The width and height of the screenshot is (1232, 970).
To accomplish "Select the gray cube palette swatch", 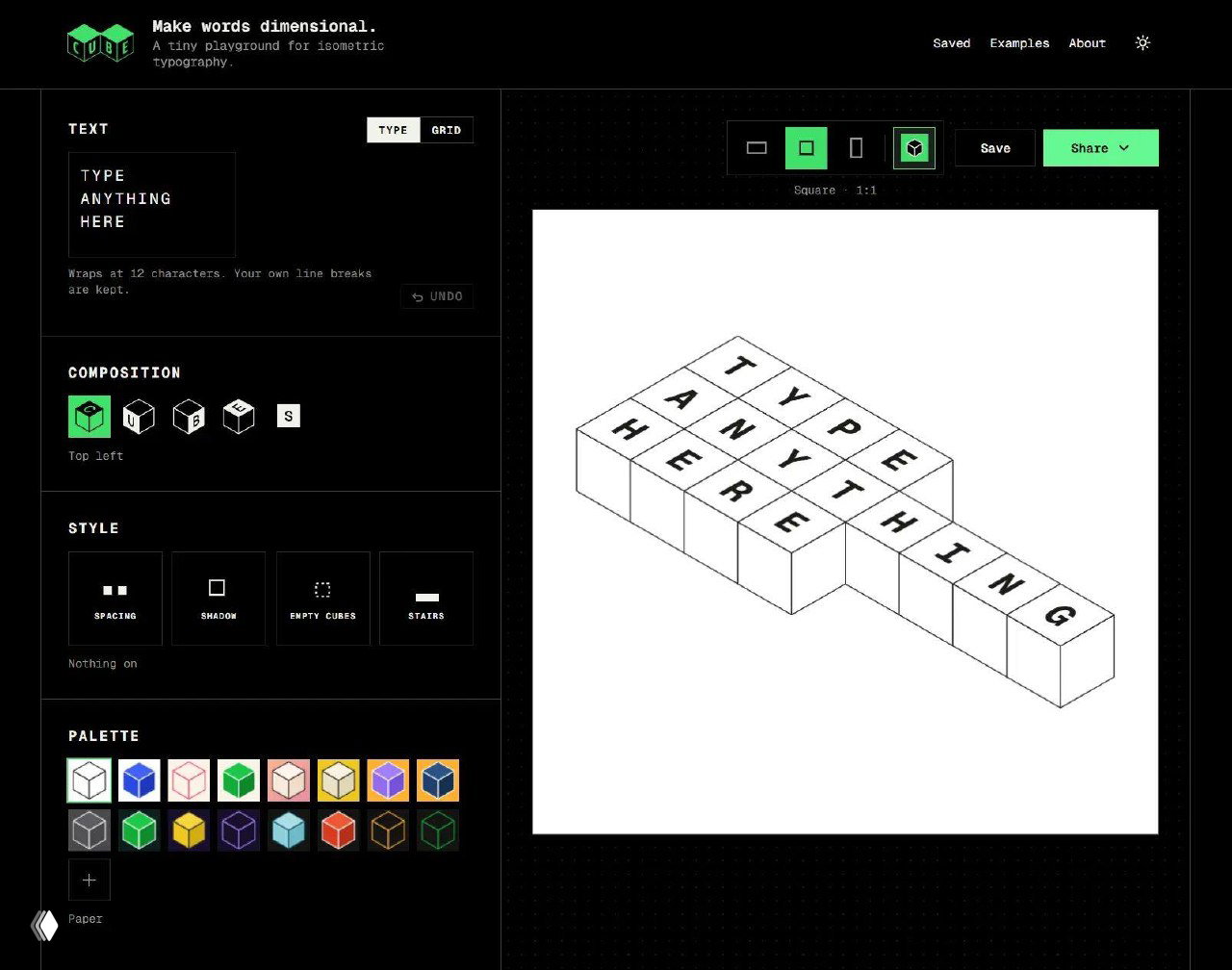I will pyautogui.click(x=90, y=830).
